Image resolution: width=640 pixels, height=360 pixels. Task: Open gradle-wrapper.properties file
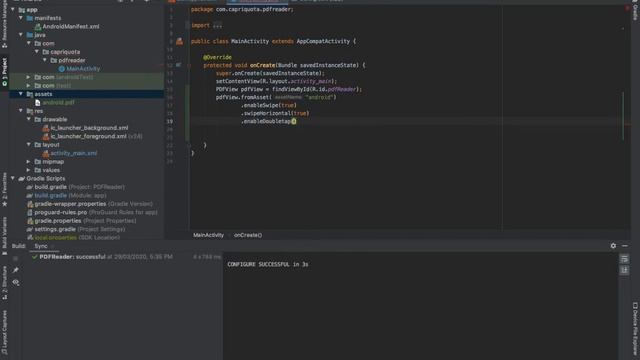click(89, 204)
